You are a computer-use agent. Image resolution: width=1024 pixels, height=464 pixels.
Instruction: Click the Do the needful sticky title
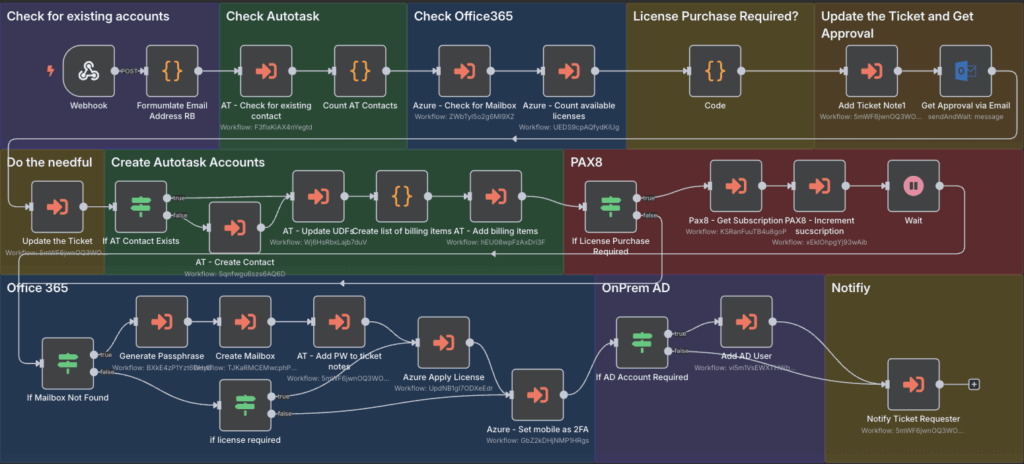(x=50, y=162)
